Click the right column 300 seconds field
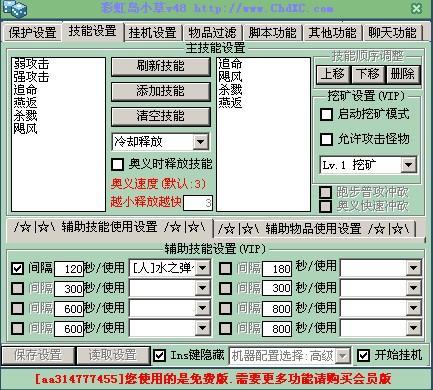 point(277,289)
